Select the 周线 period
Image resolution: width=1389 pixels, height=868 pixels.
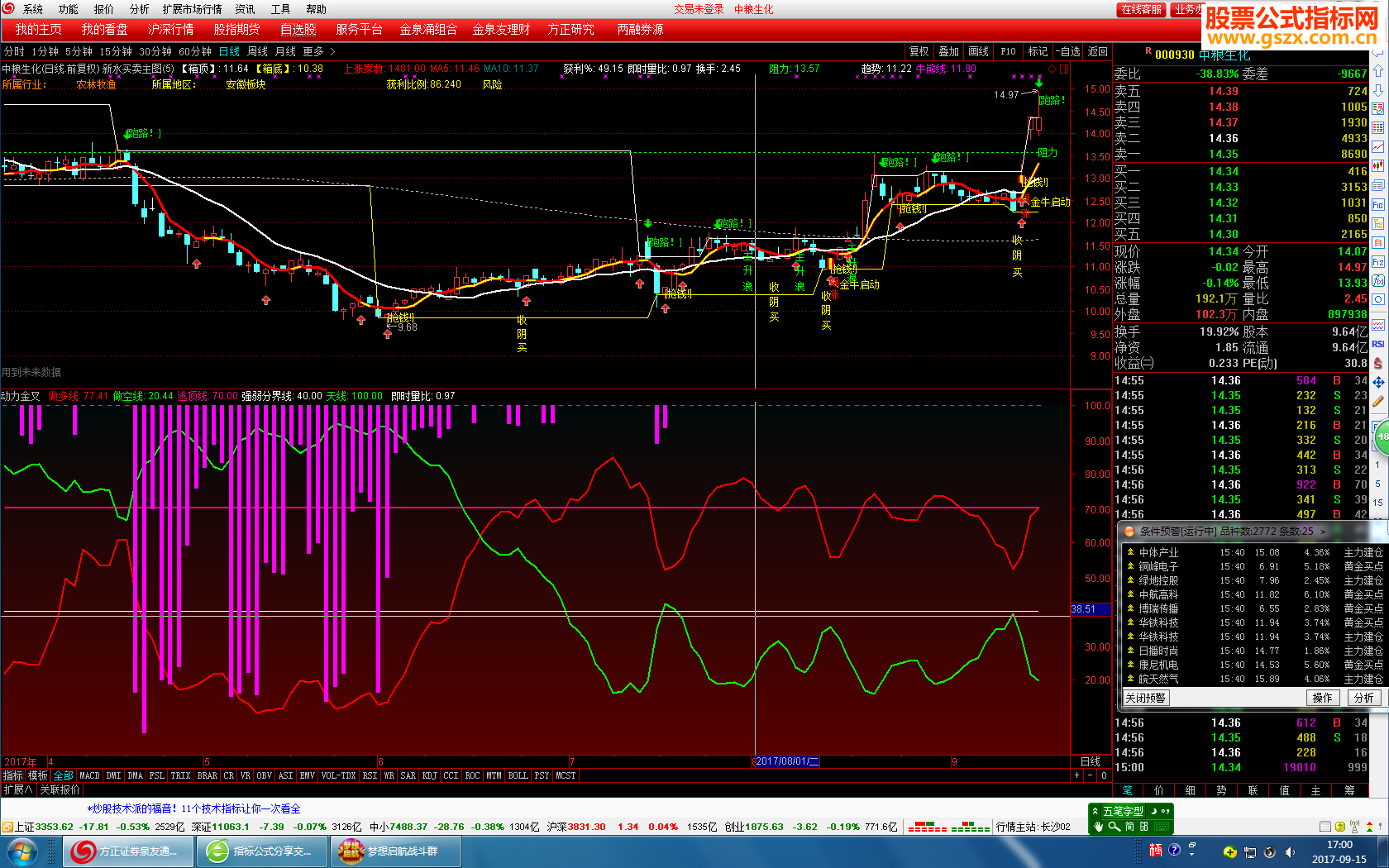(x=257, y=51)
